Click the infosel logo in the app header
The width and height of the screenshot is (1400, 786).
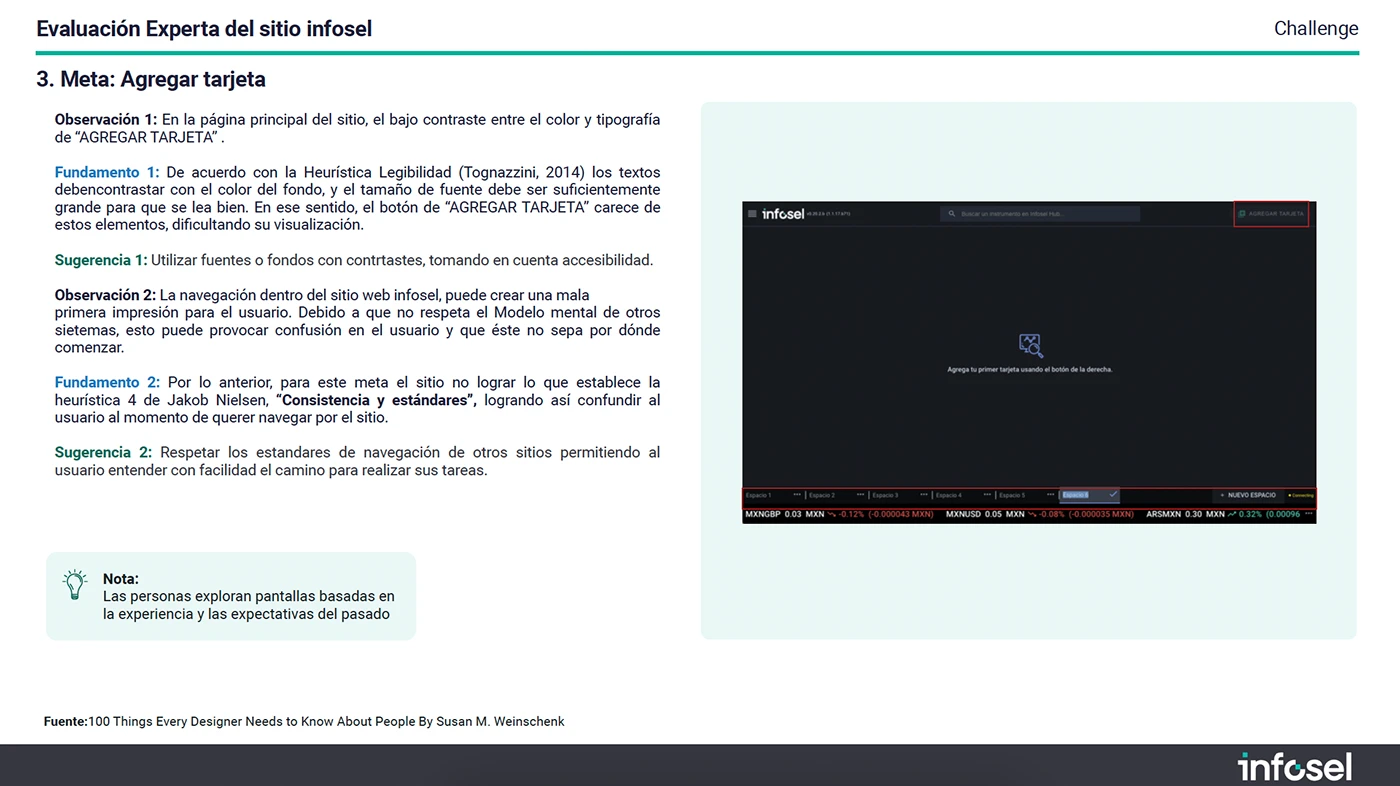click(783, 213)
